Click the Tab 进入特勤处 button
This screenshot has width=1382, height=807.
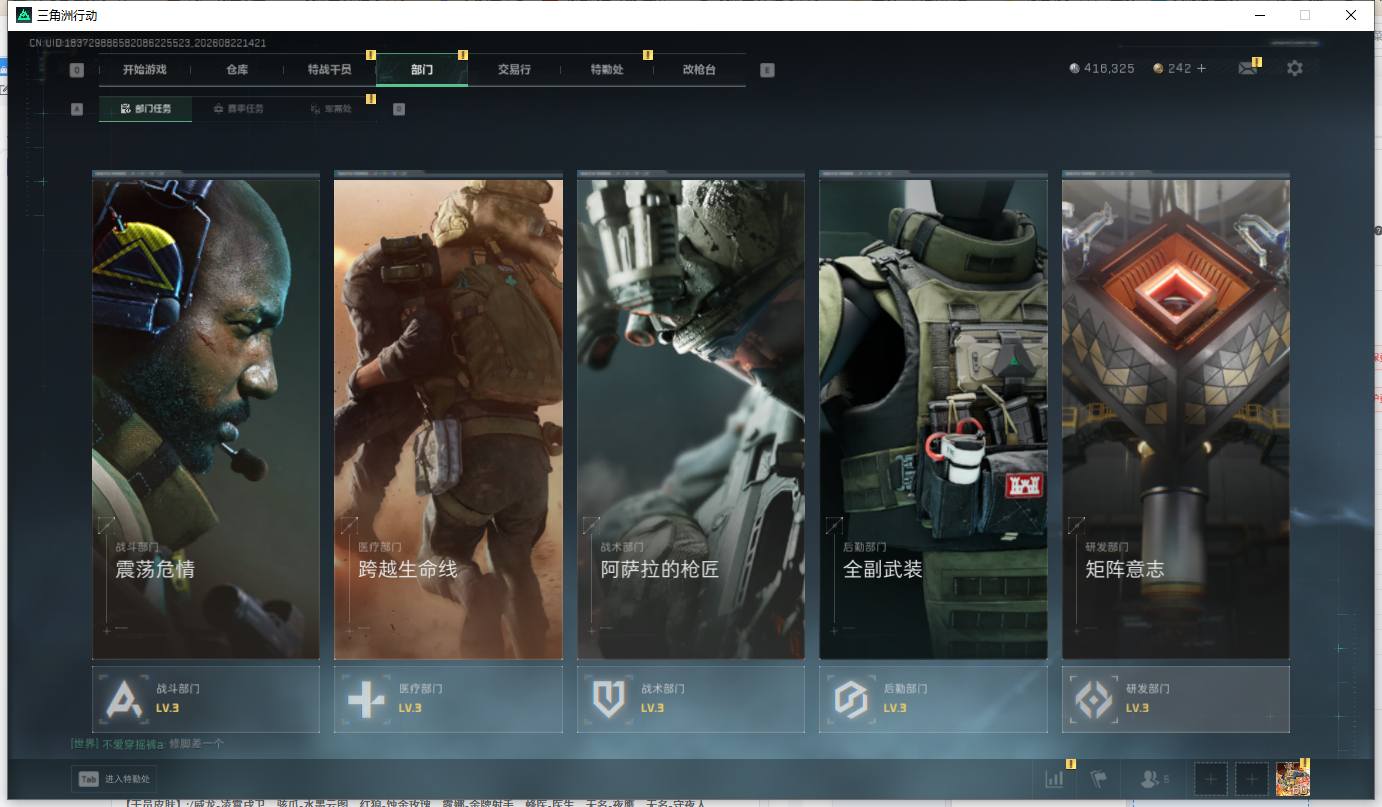coord(114,779)
